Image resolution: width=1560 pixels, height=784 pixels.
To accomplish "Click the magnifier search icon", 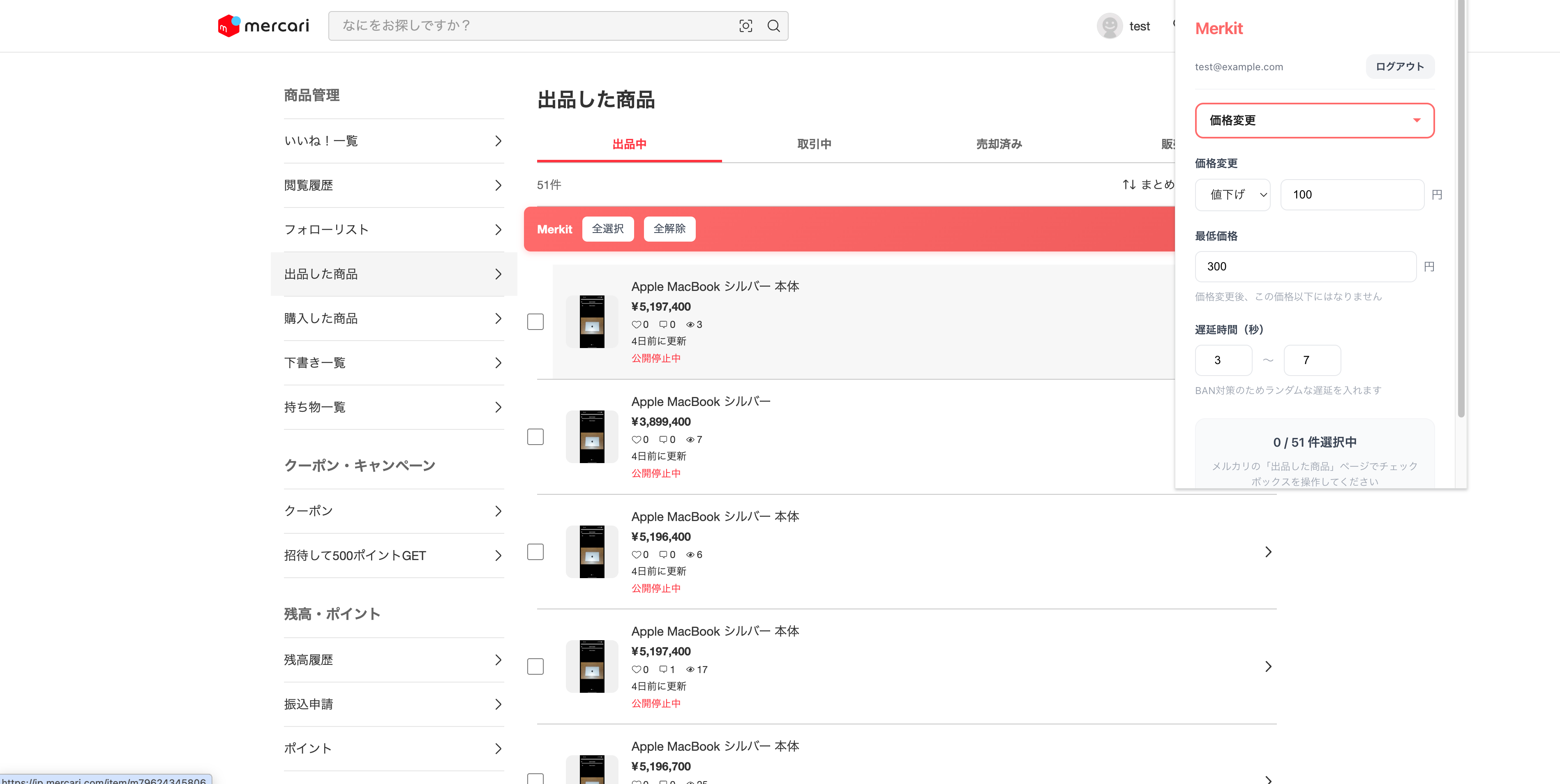I will [x=773, y=26].
